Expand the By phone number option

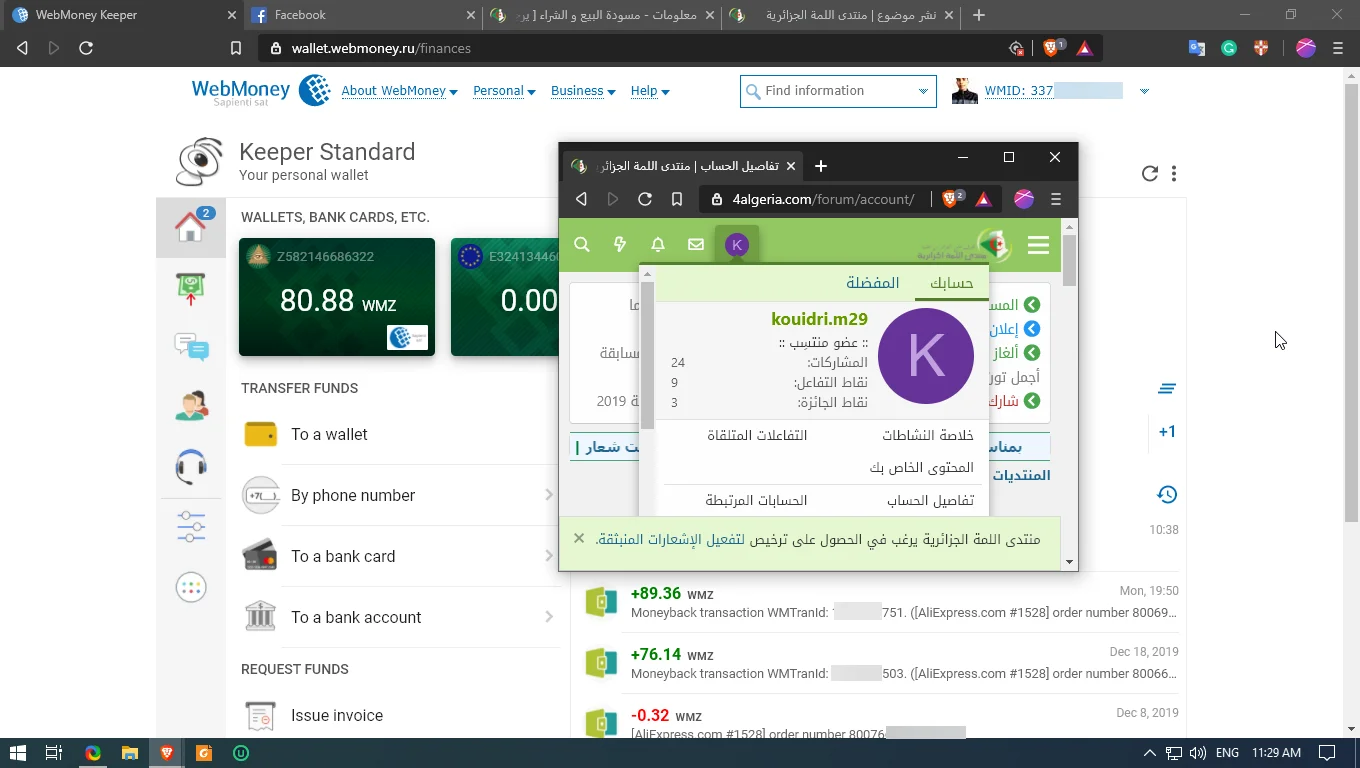[400, 496]
